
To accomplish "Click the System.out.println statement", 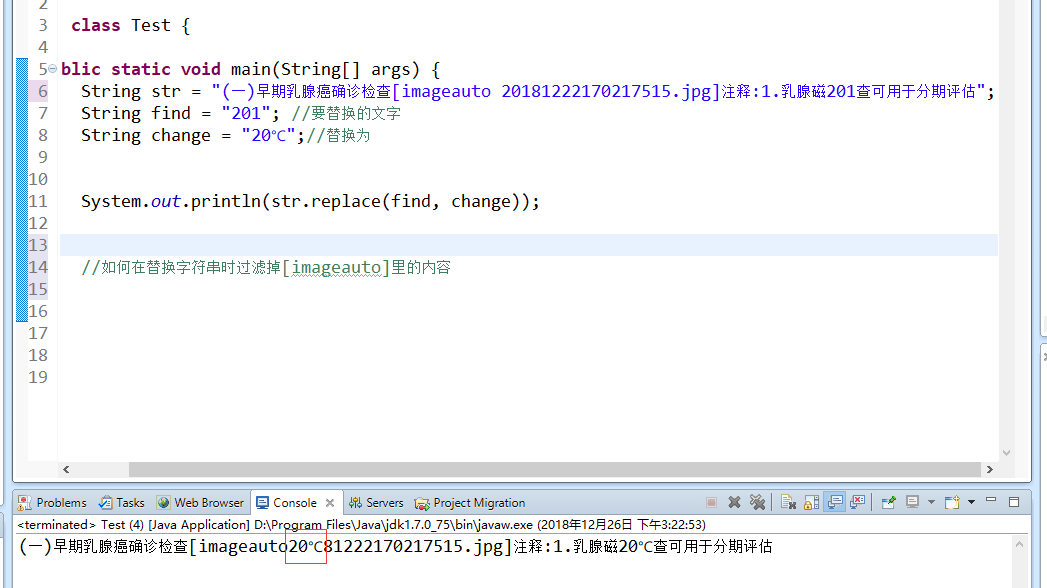I will (x=310, y=201).
